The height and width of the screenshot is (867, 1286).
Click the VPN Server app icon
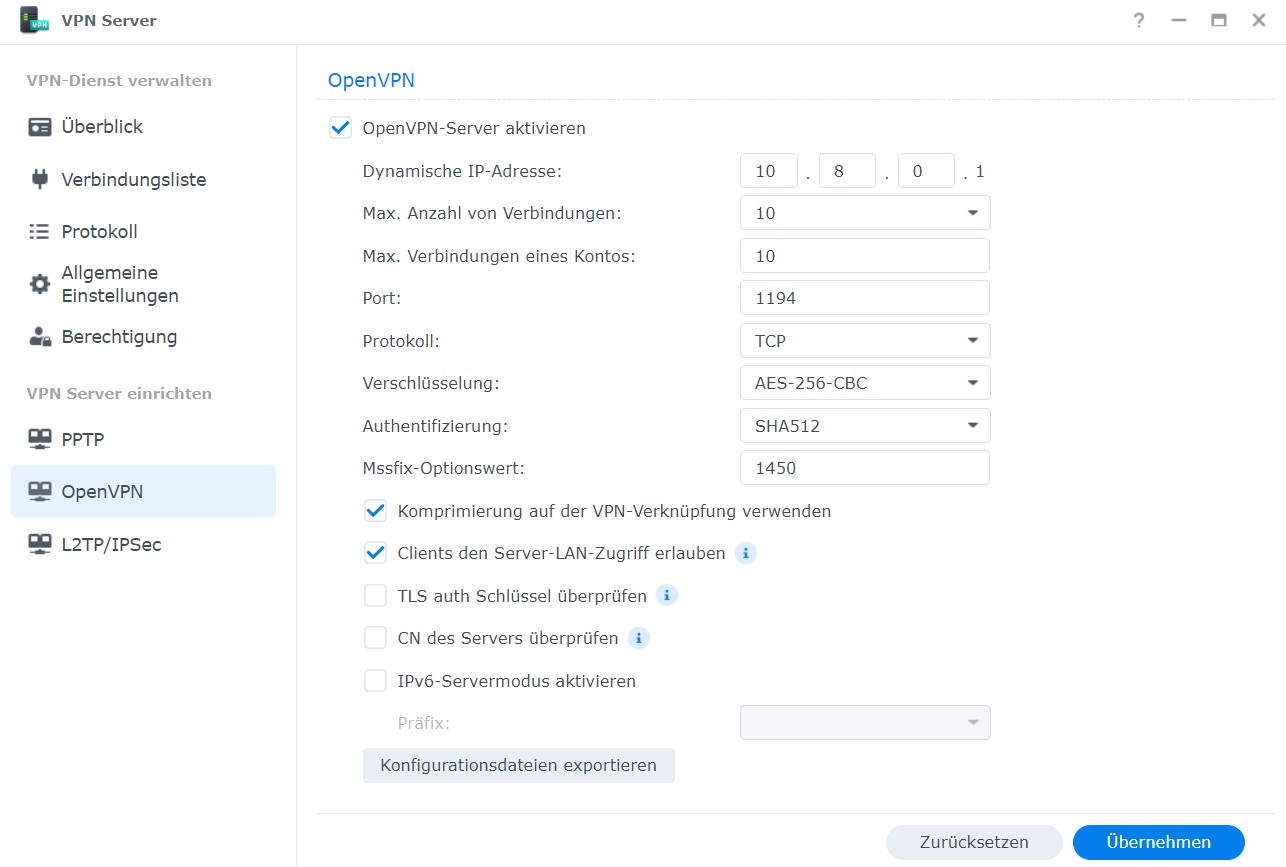pyautogui.click(x=35, y=20)
